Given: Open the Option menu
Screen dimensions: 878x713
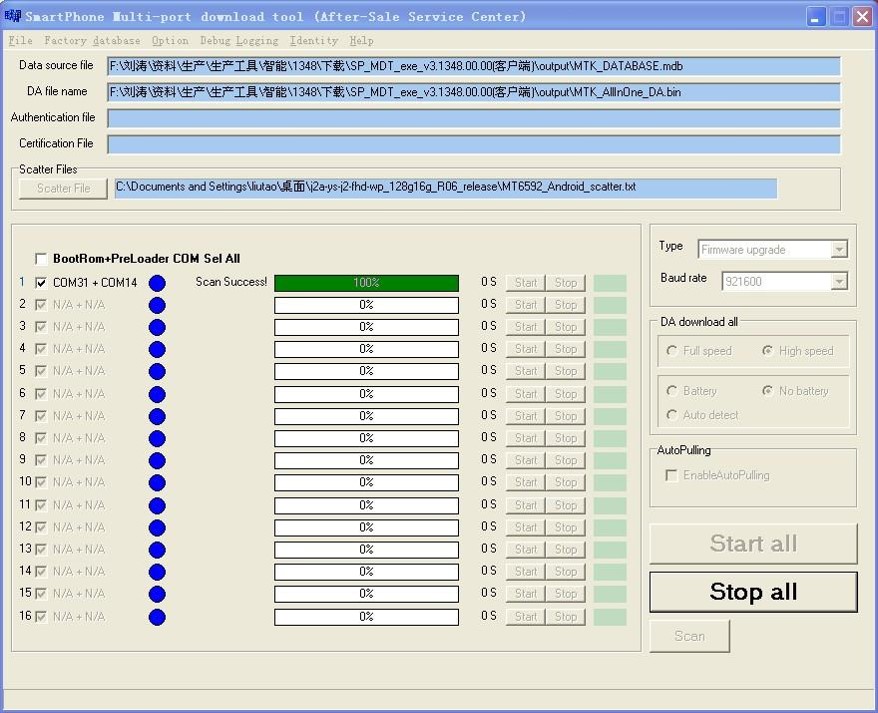Looking at the screenshot, I should (x=170, y=41).
